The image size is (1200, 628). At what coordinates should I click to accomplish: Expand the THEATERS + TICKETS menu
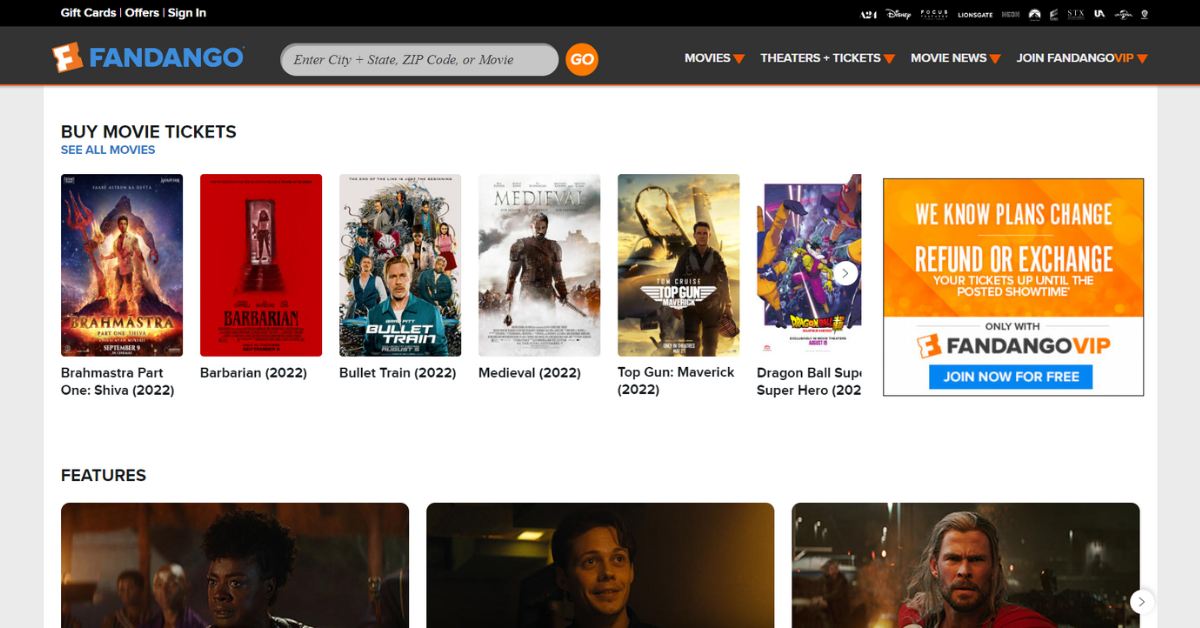825,58
